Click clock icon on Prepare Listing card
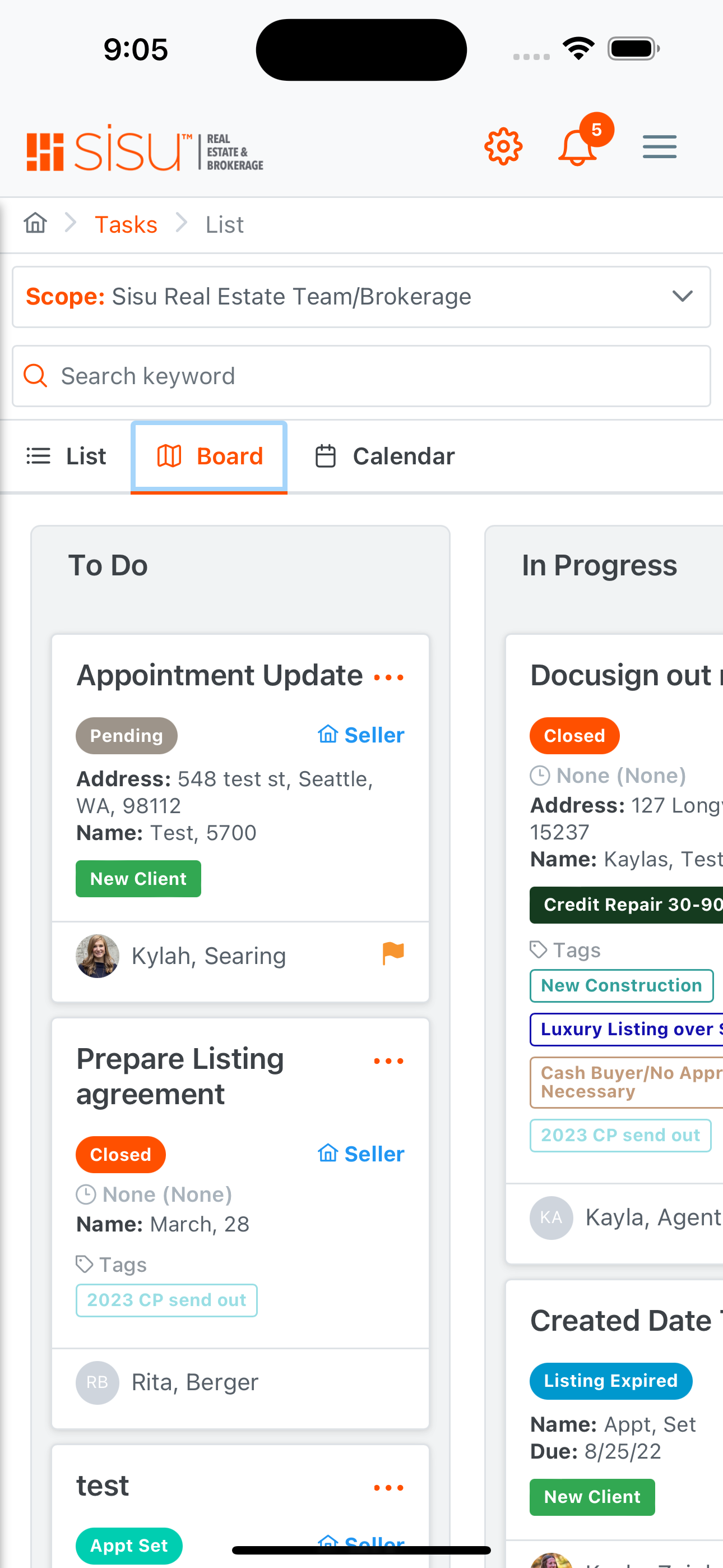The height and width of the screenshot is (1568, 723). [86, 1195]
